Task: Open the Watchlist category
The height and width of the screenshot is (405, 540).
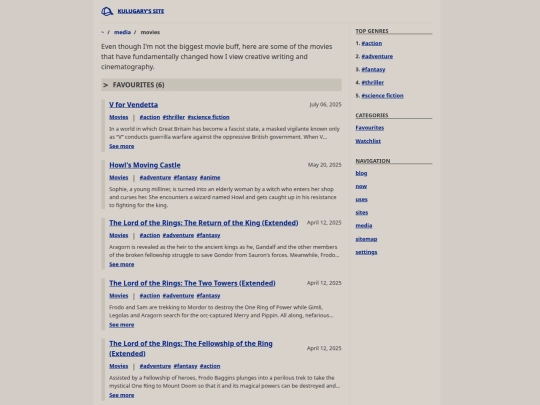Action: tap(368, 141)
